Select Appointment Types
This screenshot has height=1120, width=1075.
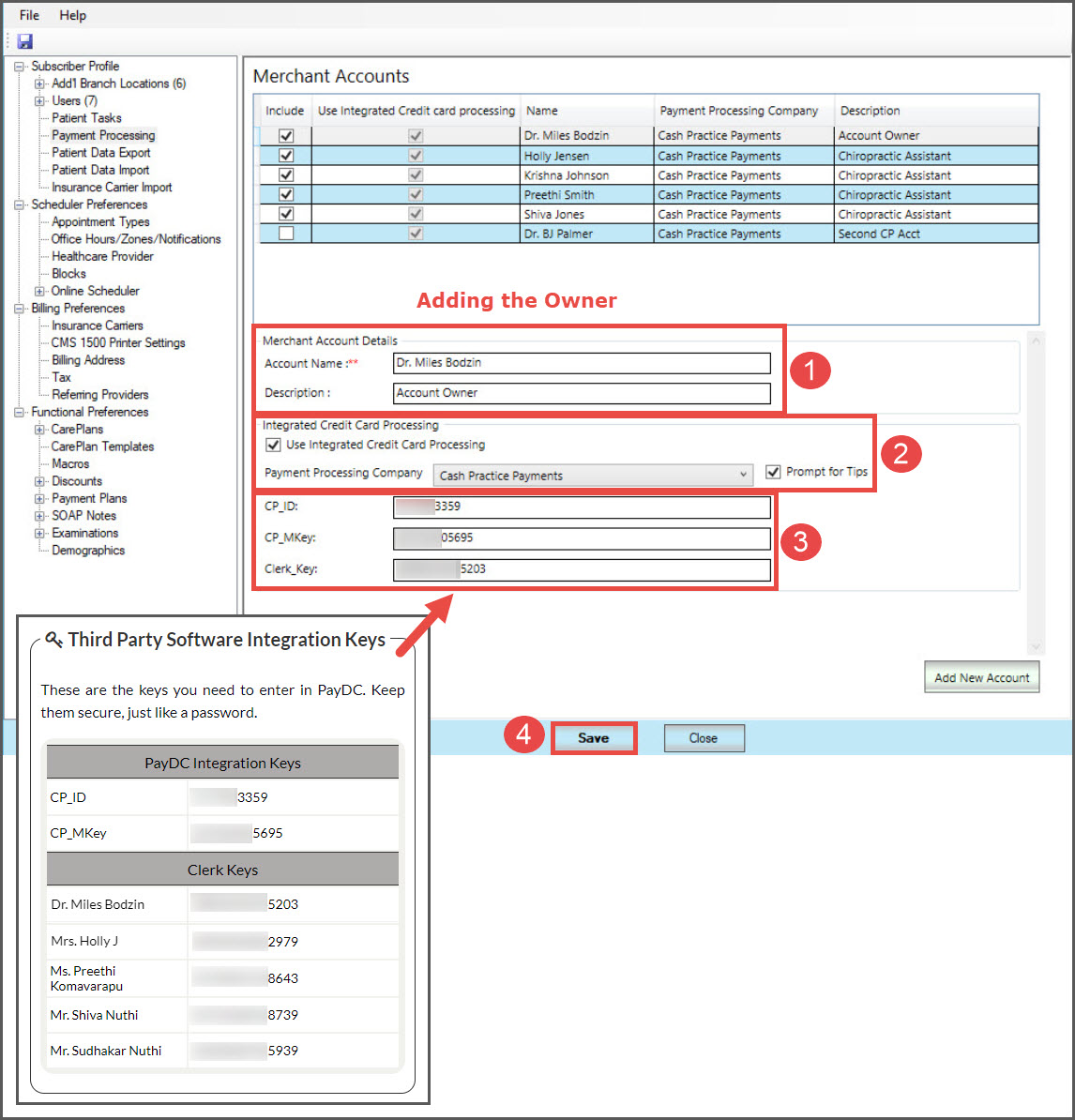(x=100, y=221)
